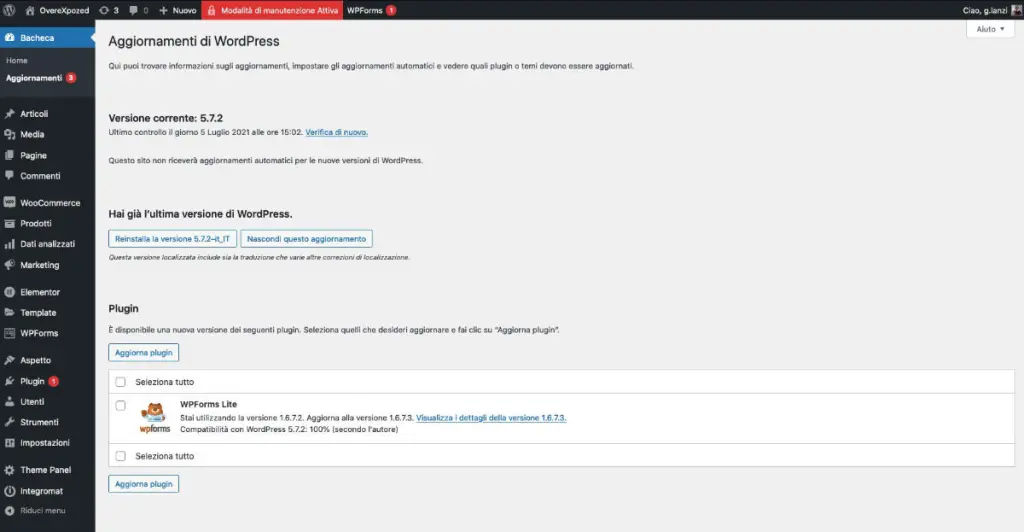Click the plus Nuovo icon

(x=163, y=10)
